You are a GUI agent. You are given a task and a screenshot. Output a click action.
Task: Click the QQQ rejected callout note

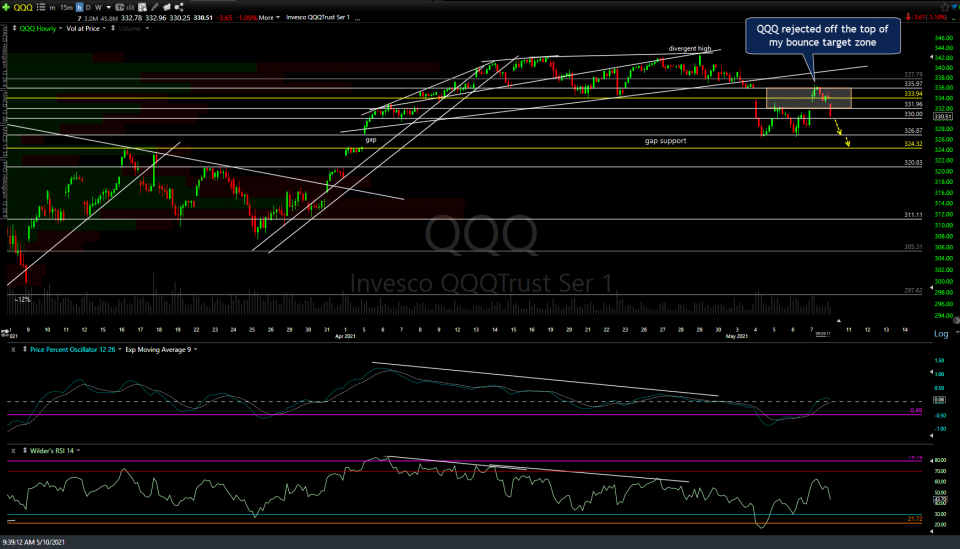(x=822, y=35)
